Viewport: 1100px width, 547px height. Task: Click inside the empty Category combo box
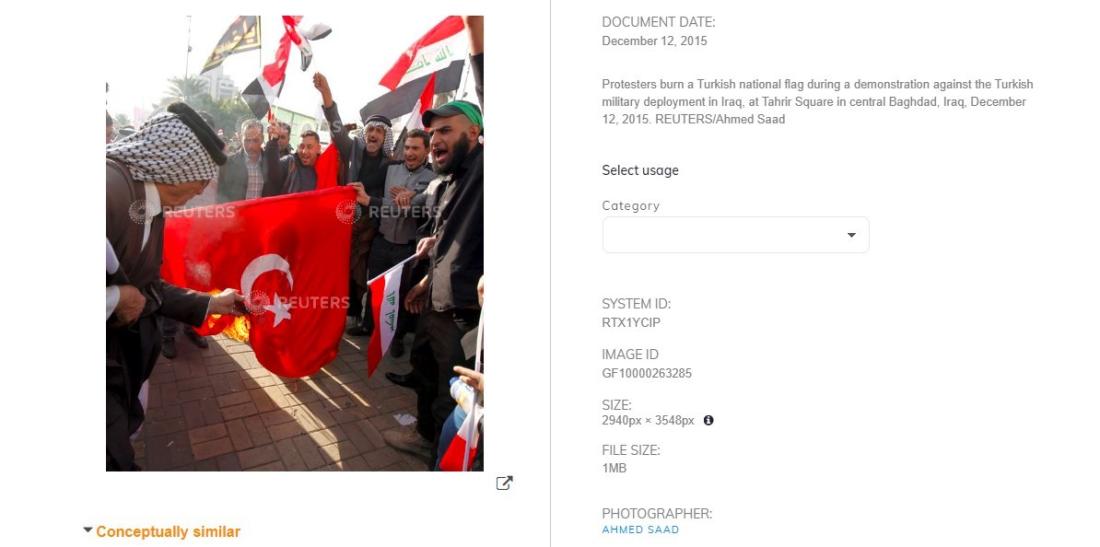tap(735, 235)
